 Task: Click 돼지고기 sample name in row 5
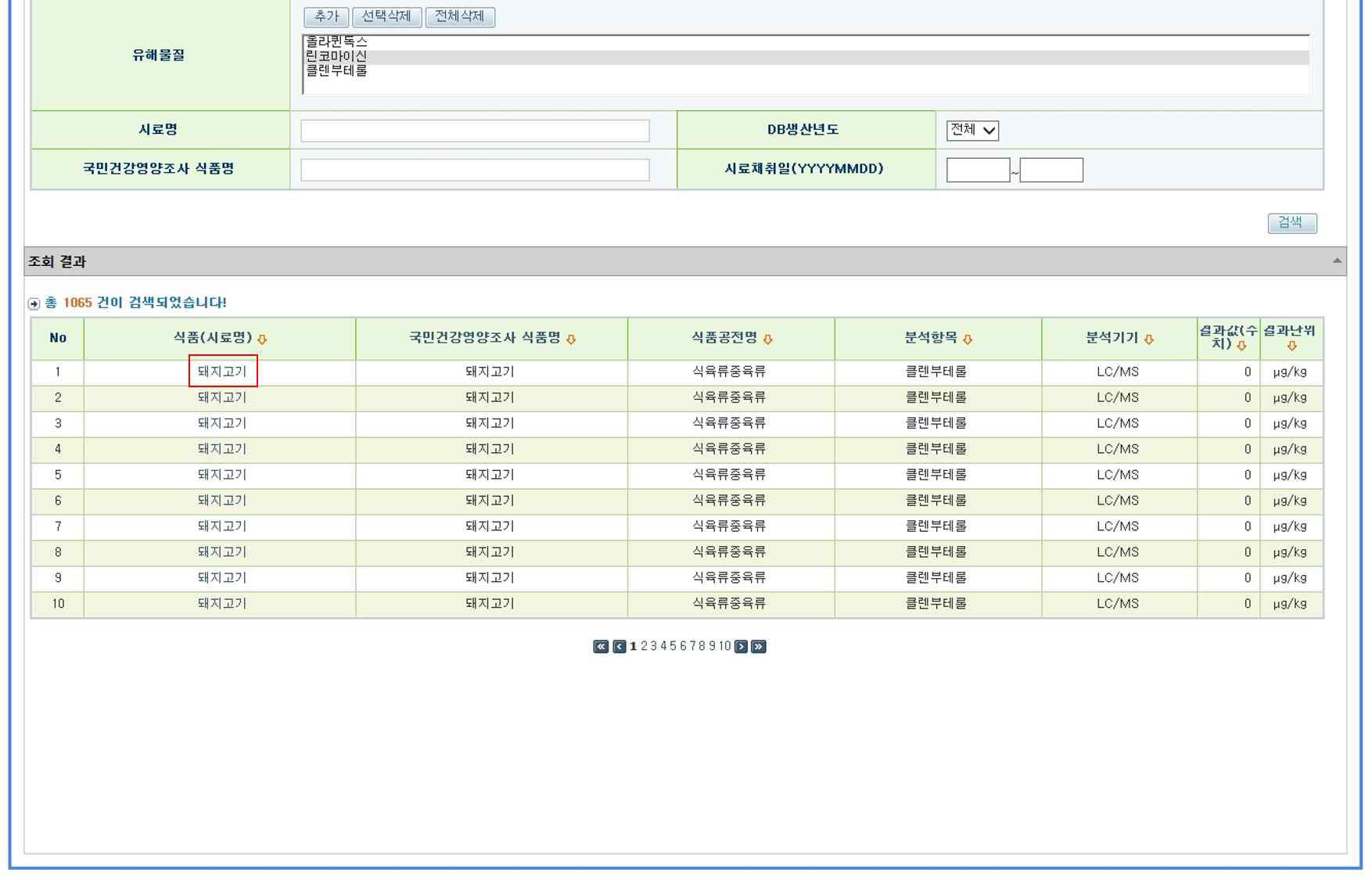pos(222,475)
